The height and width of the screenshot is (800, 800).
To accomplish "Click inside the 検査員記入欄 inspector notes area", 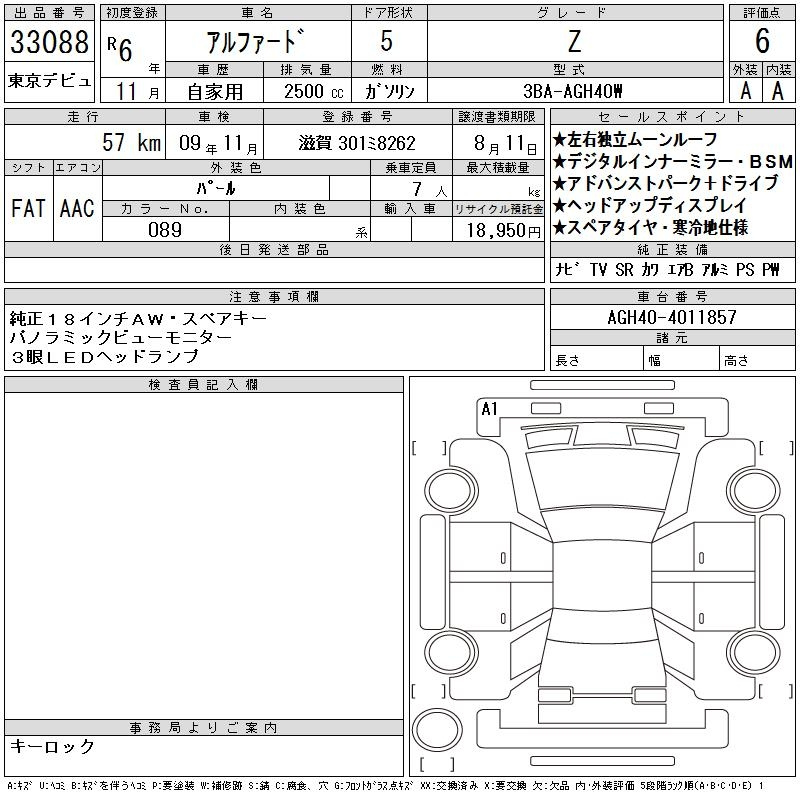I will (204, 556).
